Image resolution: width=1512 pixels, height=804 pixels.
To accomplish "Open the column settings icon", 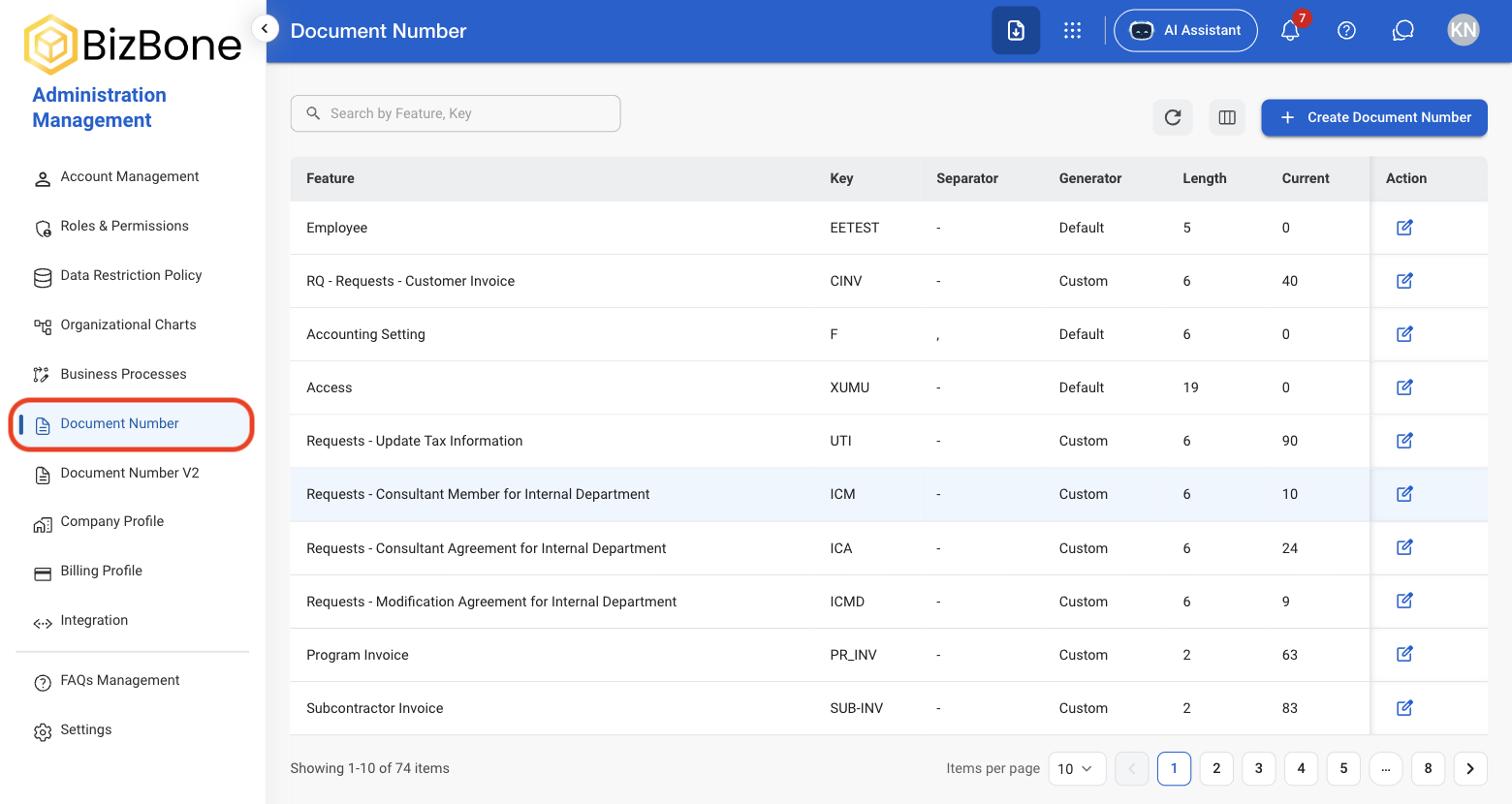I will click(1227, 117).
